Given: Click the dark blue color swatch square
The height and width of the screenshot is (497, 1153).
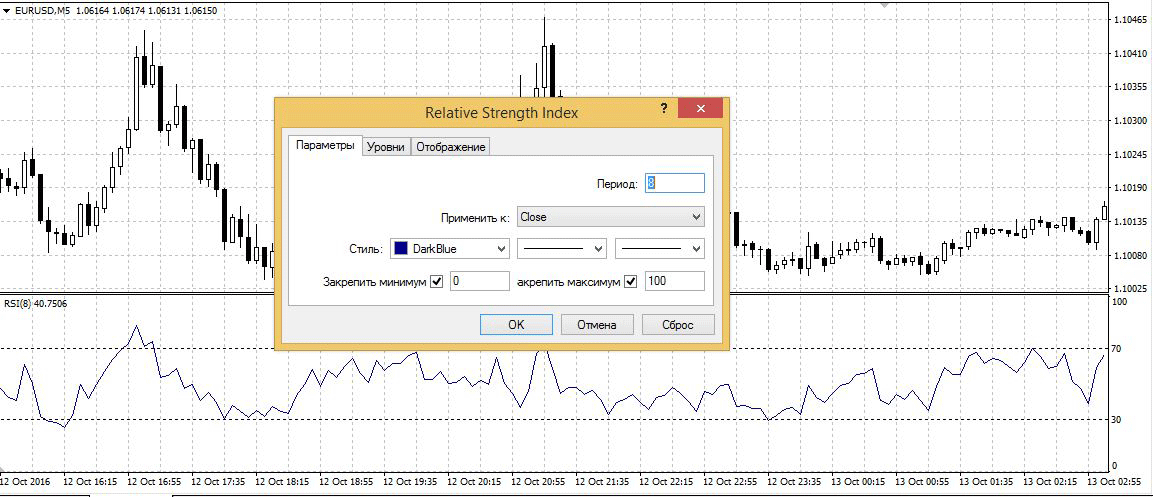Looking at the screenshot, I should 400,248.
